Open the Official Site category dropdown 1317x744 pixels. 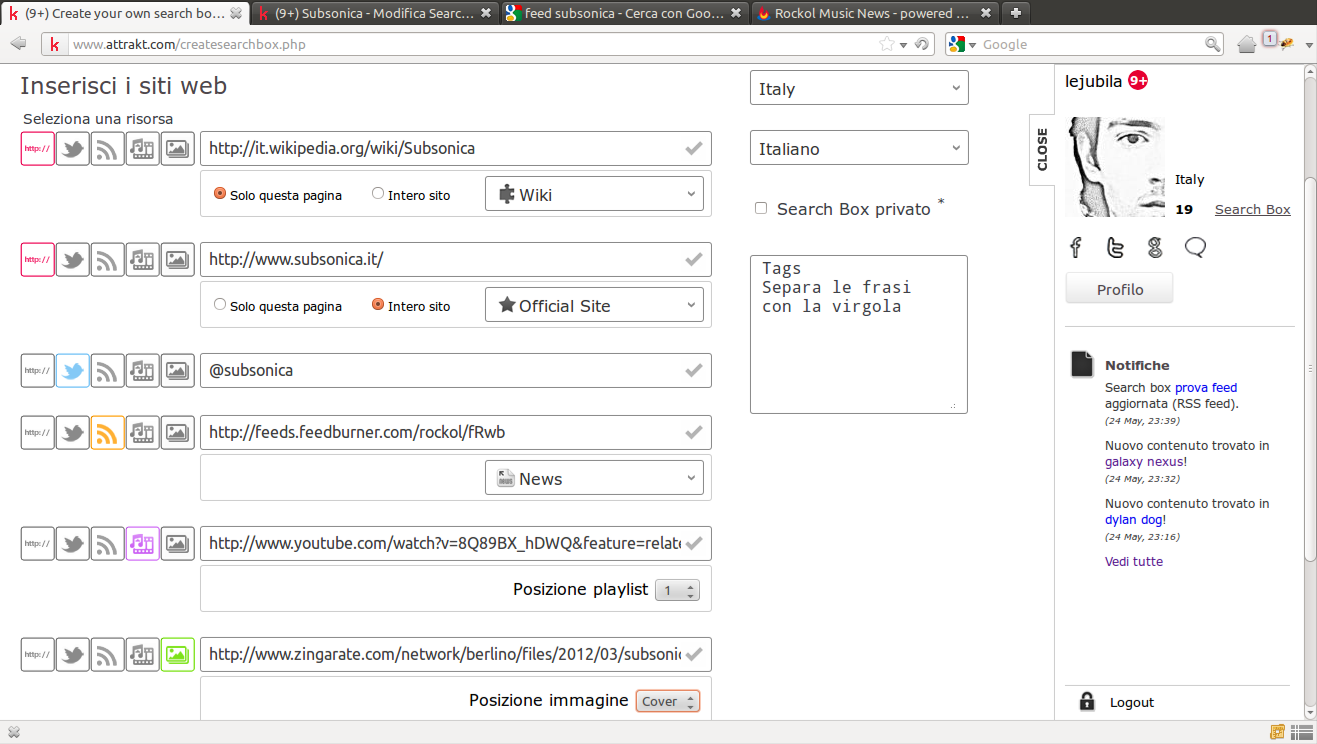(x=594, y=305)
